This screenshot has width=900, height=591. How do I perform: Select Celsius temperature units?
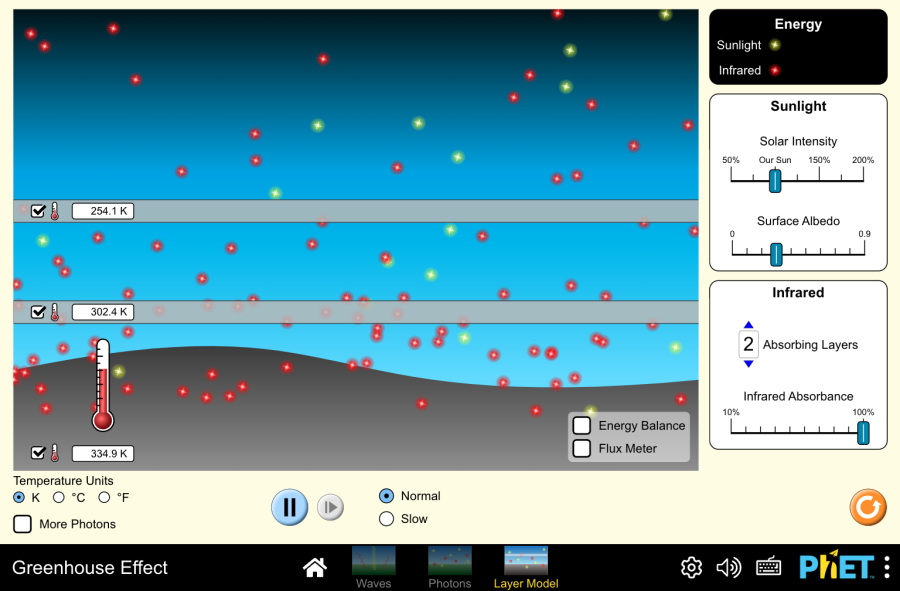pyautogui.click(x=59, y=497)
